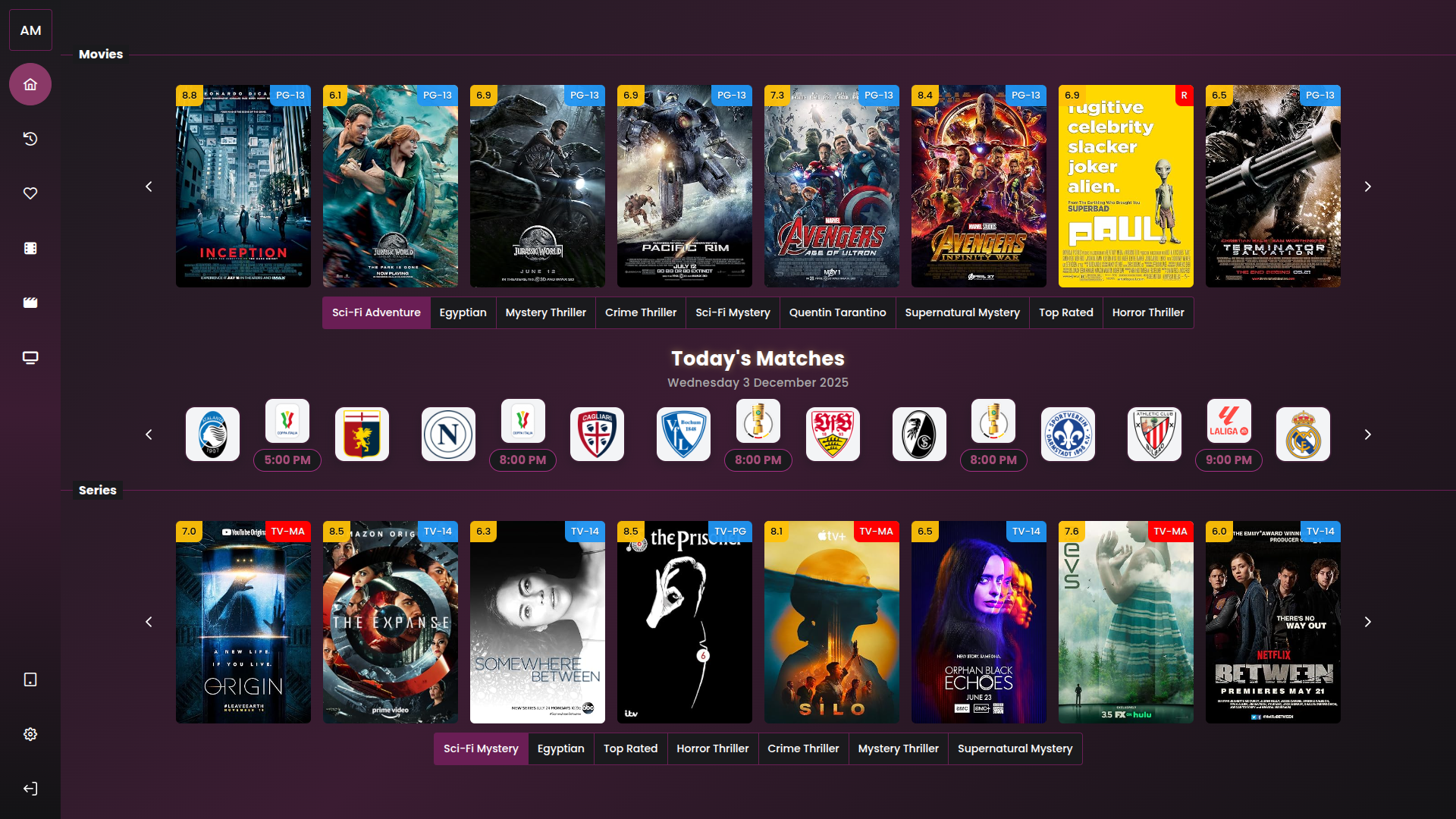
Task: Switch on the Crime Thriller movie filter
Action: coord(641,312)
